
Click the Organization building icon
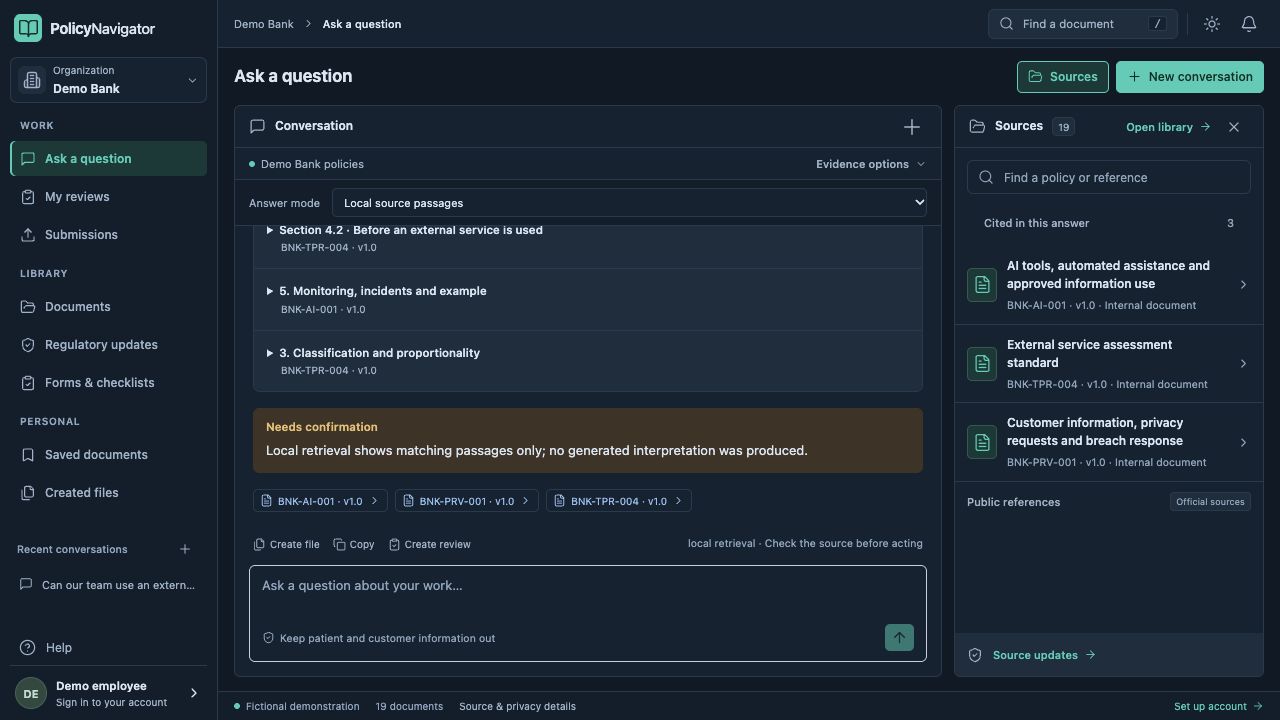point(31,80)
